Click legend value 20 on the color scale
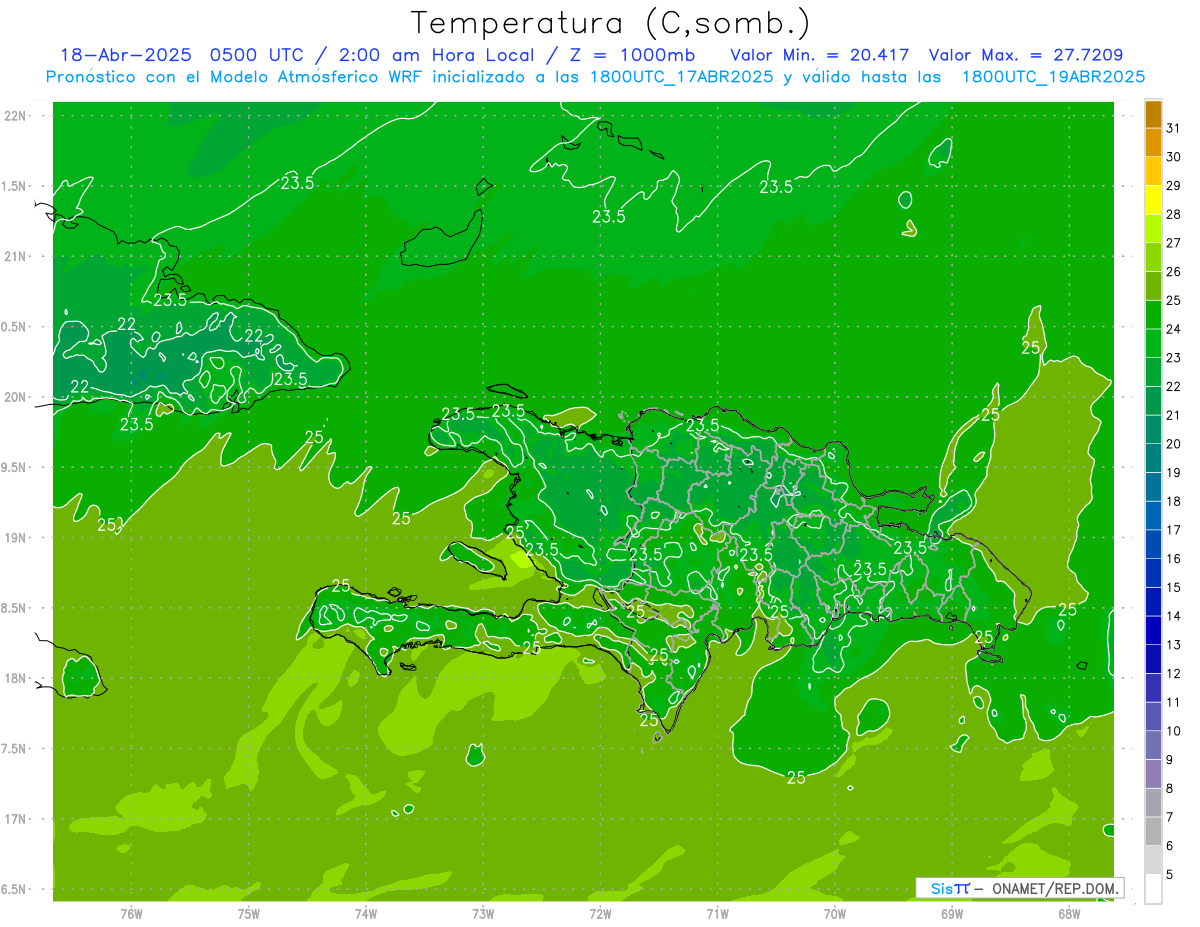The height and width of the screenshot is (927, 1200). point(1174,444)
